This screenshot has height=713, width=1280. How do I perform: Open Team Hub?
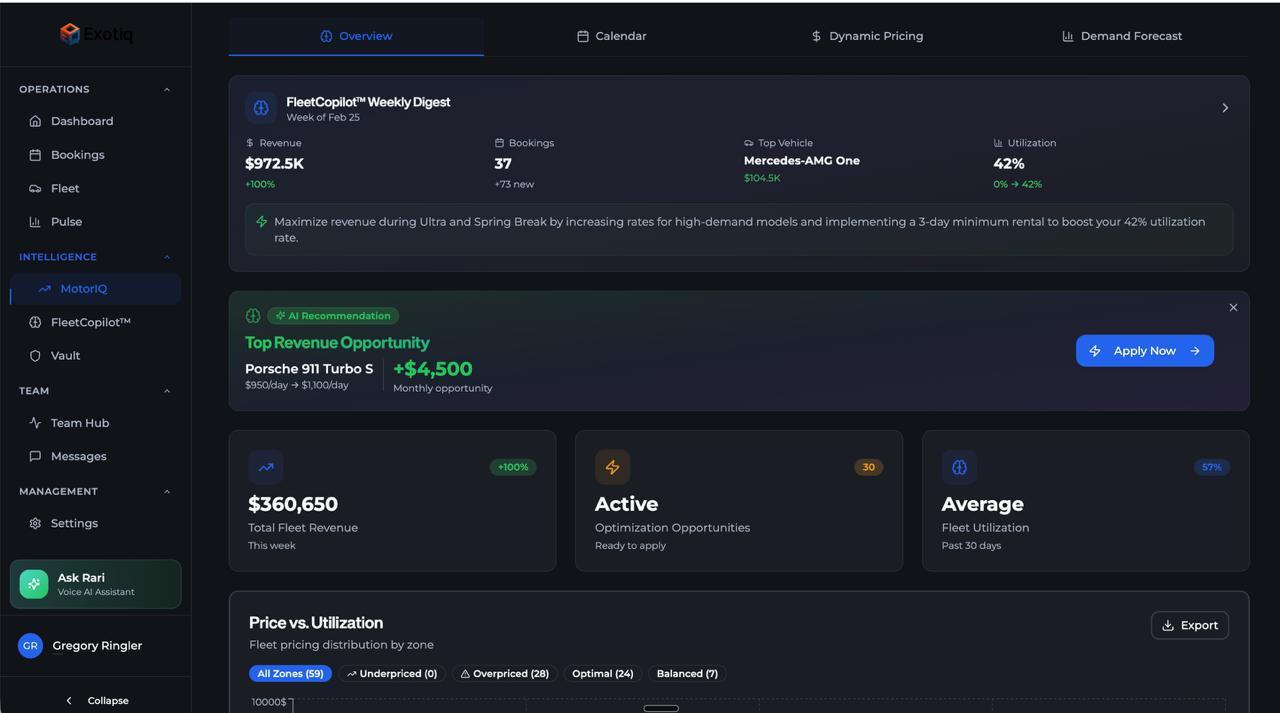80,422
